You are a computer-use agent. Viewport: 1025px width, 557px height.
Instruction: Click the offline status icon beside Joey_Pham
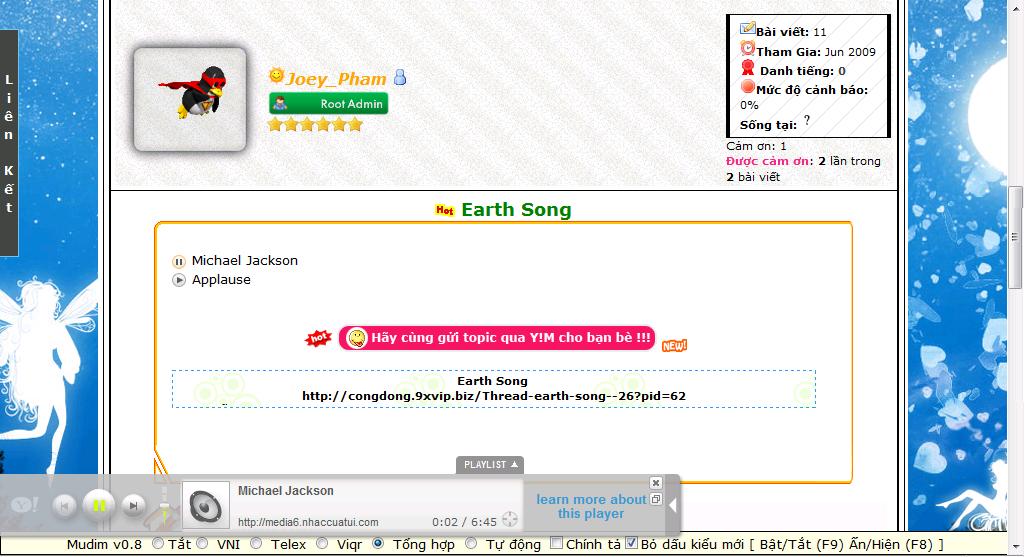[x=400, y=78]
